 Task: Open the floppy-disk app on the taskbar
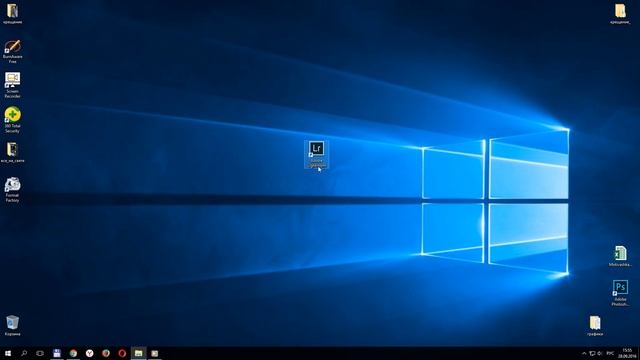click(x=57, y=353)
